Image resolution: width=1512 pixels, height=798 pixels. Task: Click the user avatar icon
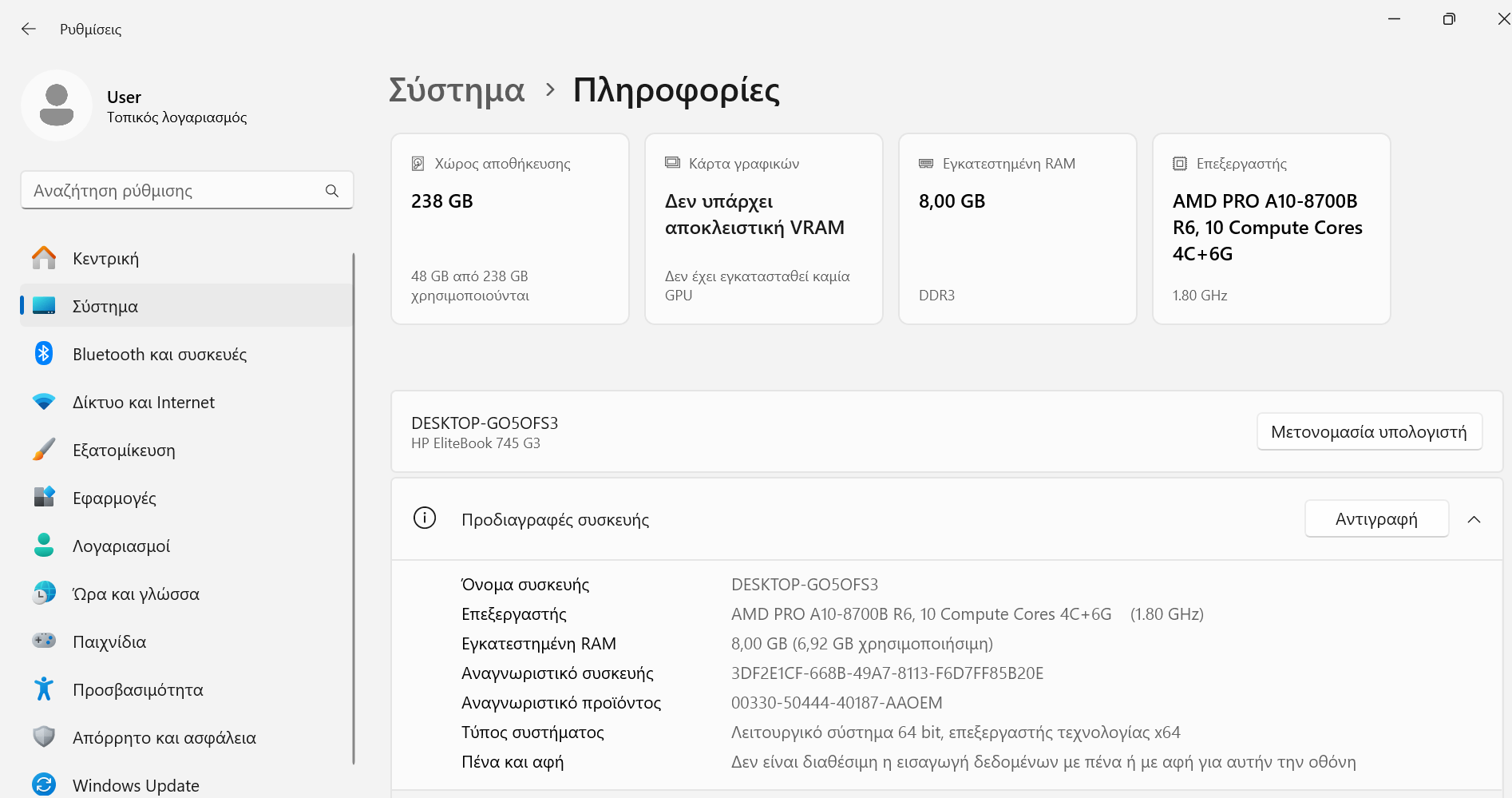pyautogui.click(x=57, y=105)
